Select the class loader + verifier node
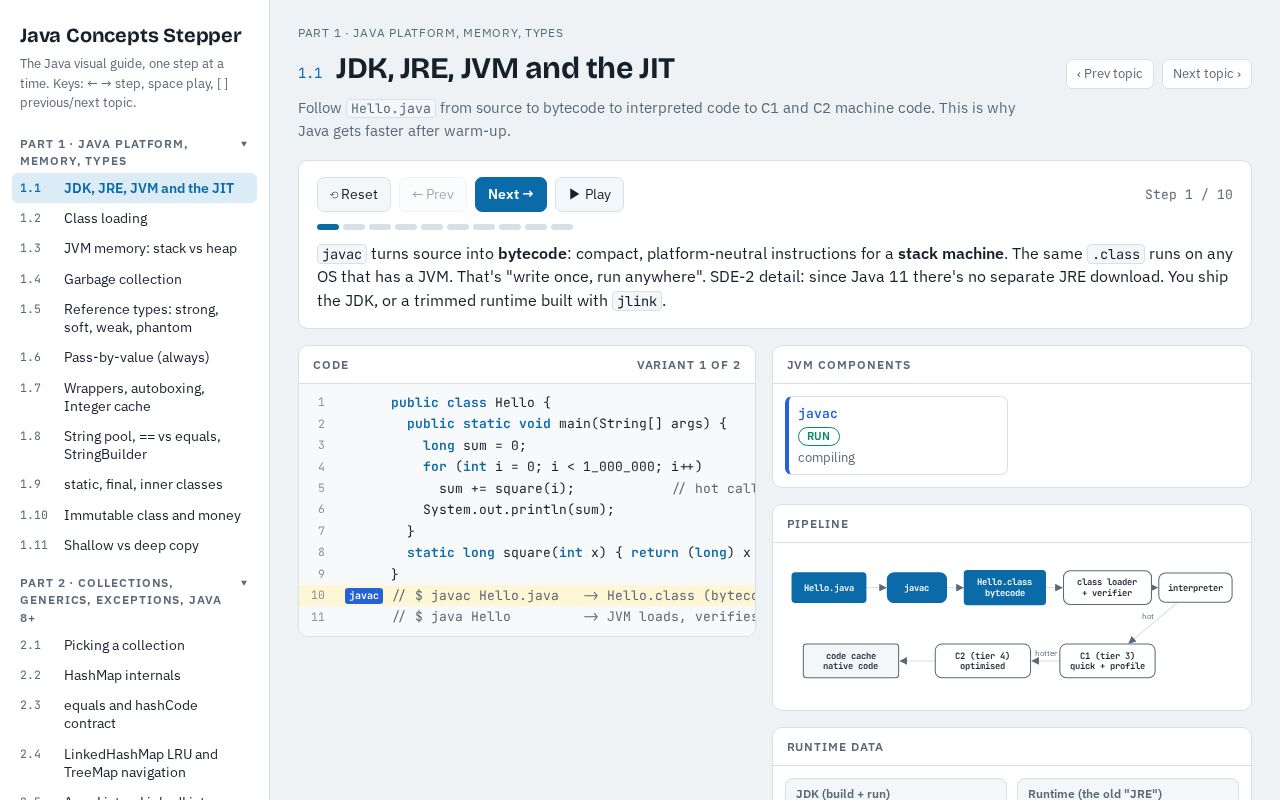Image resolution: width=1280 pixels, height=800 pixels. (x=1107, y=587)
